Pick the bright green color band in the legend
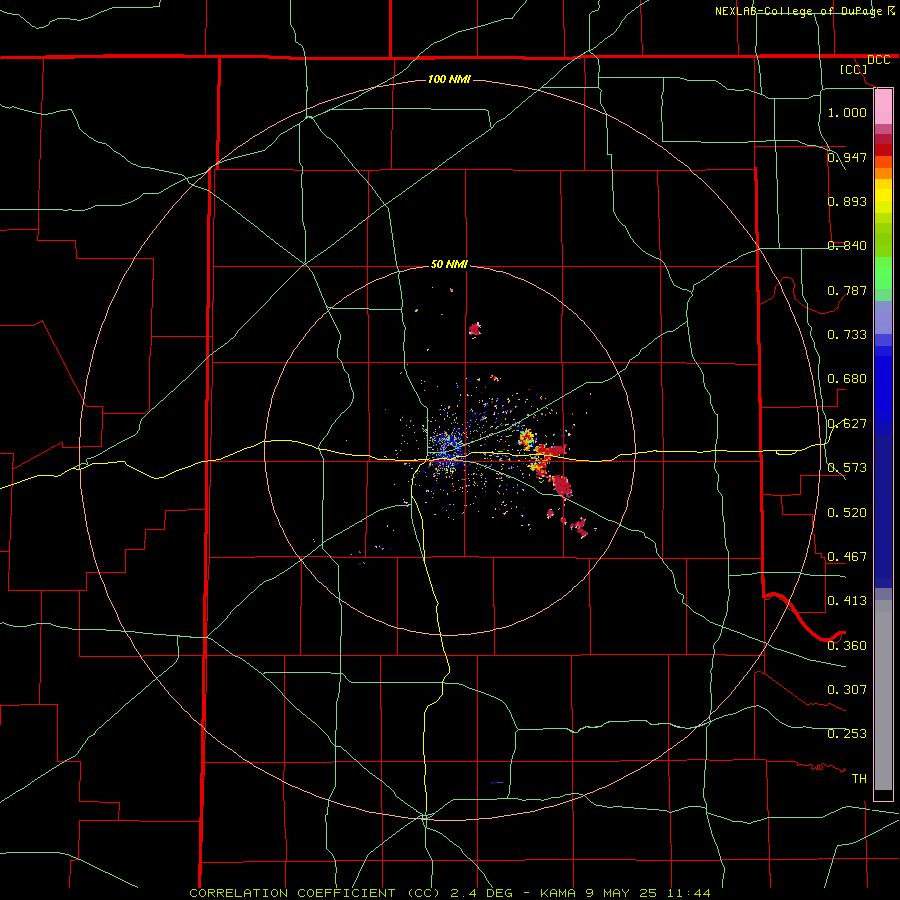 (883, 273)
